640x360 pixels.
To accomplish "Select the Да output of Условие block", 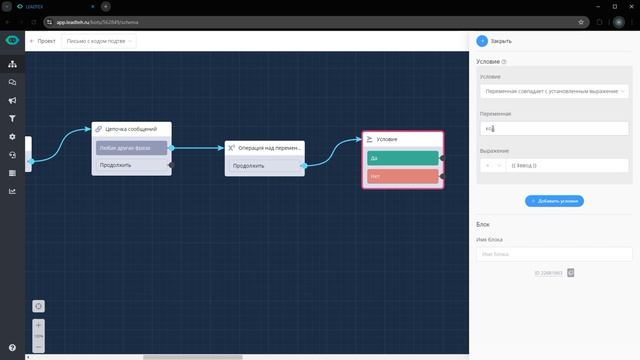I will click(x=402, y=158).
